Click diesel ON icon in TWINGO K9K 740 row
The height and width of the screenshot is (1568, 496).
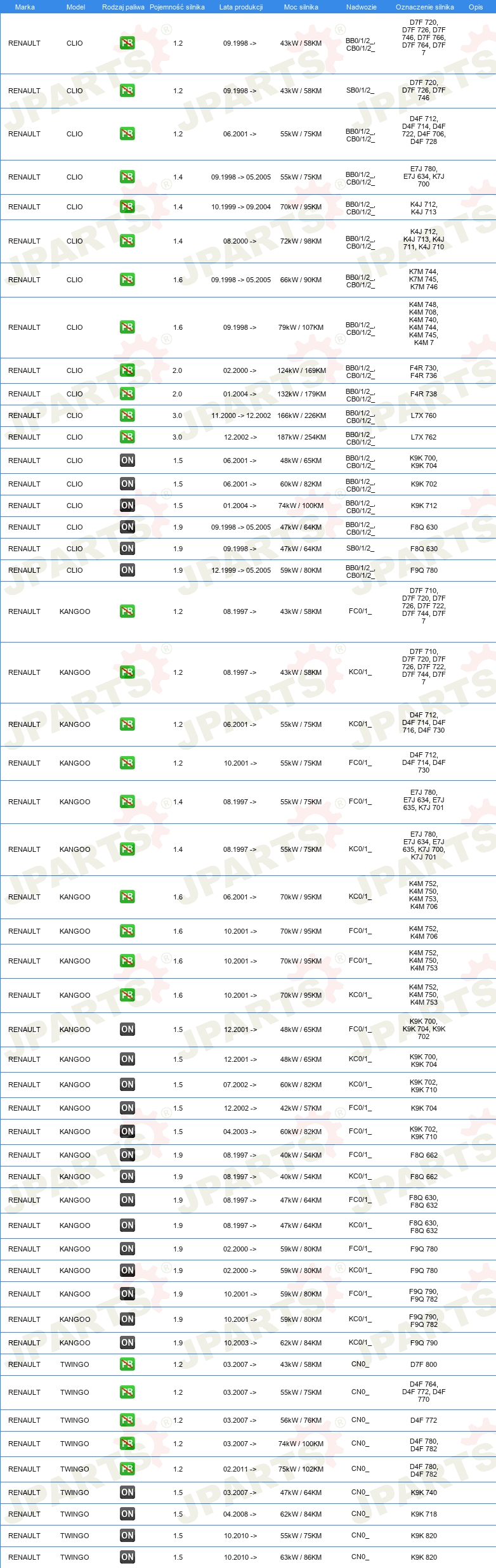pos(127,1493)
